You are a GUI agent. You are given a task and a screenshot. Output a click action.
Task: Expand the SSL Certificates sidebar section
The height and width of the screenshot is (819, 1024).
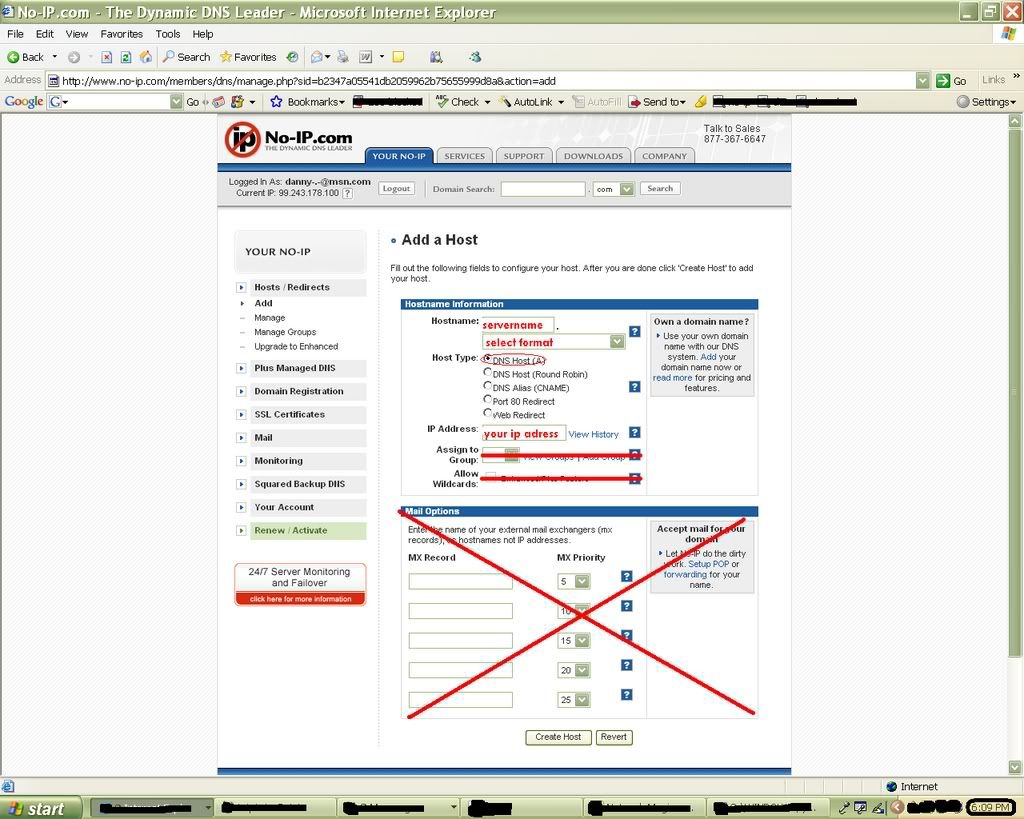point(241,415)
